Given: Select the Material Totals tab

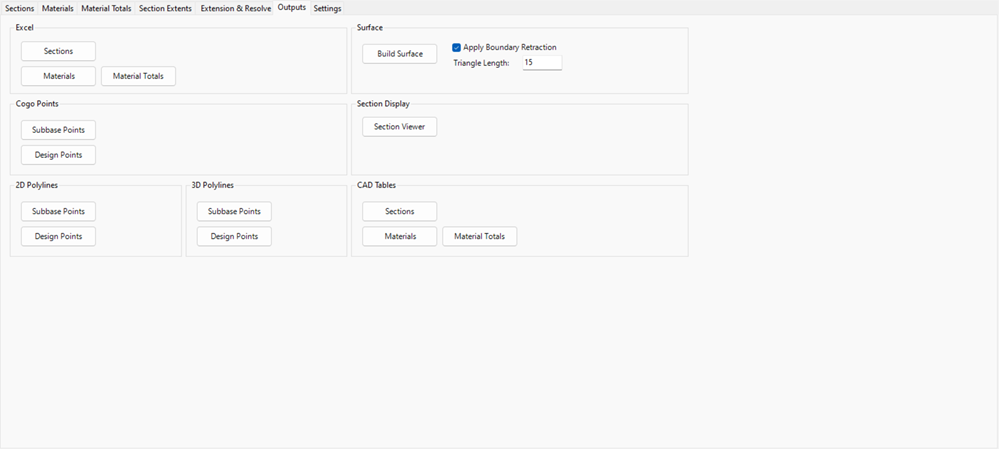Looking at the screenshot, I should pos(106,8).
